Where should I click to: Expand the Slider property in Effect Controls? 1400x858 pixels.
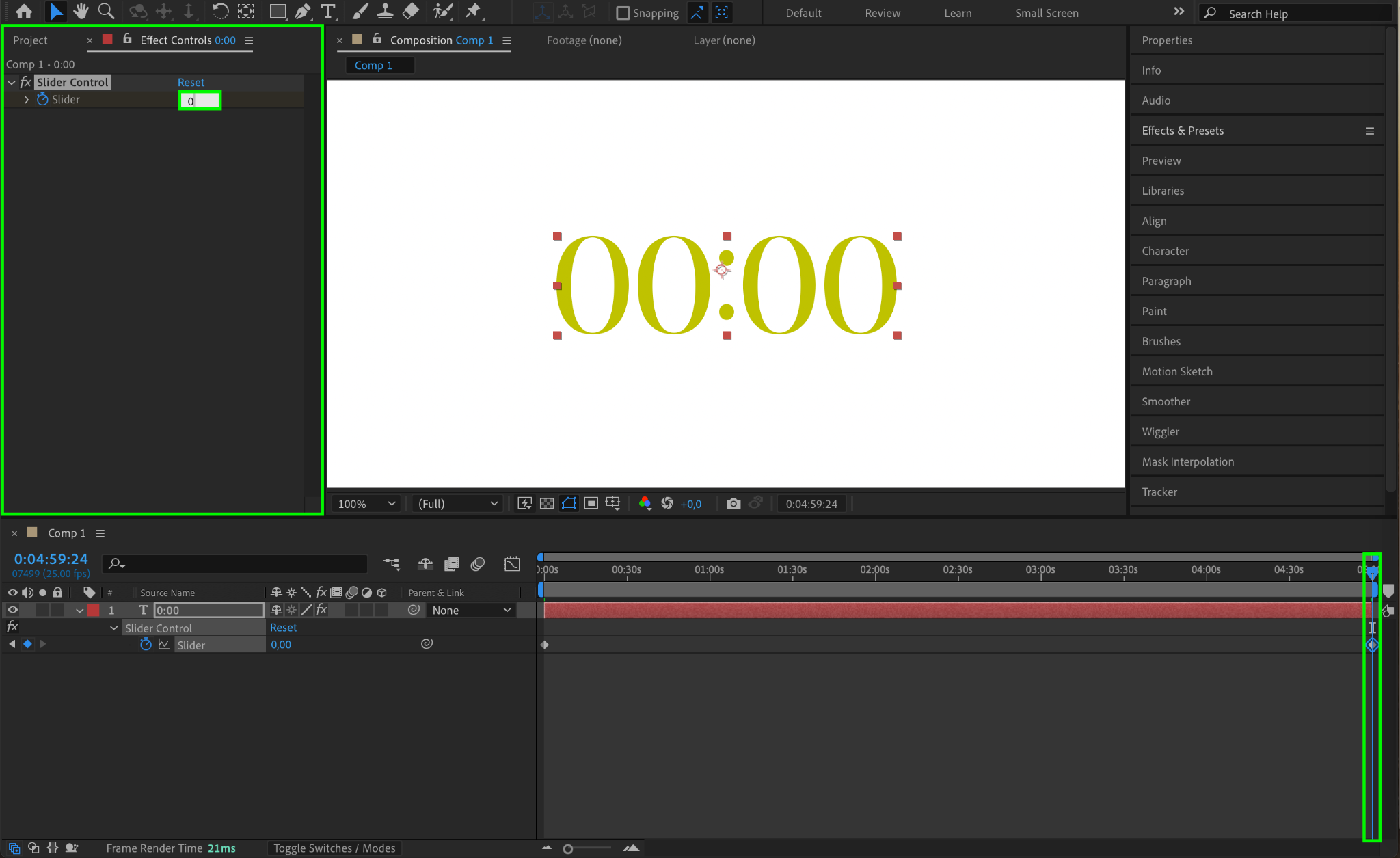pyautogui.click(x=27, y=100)
